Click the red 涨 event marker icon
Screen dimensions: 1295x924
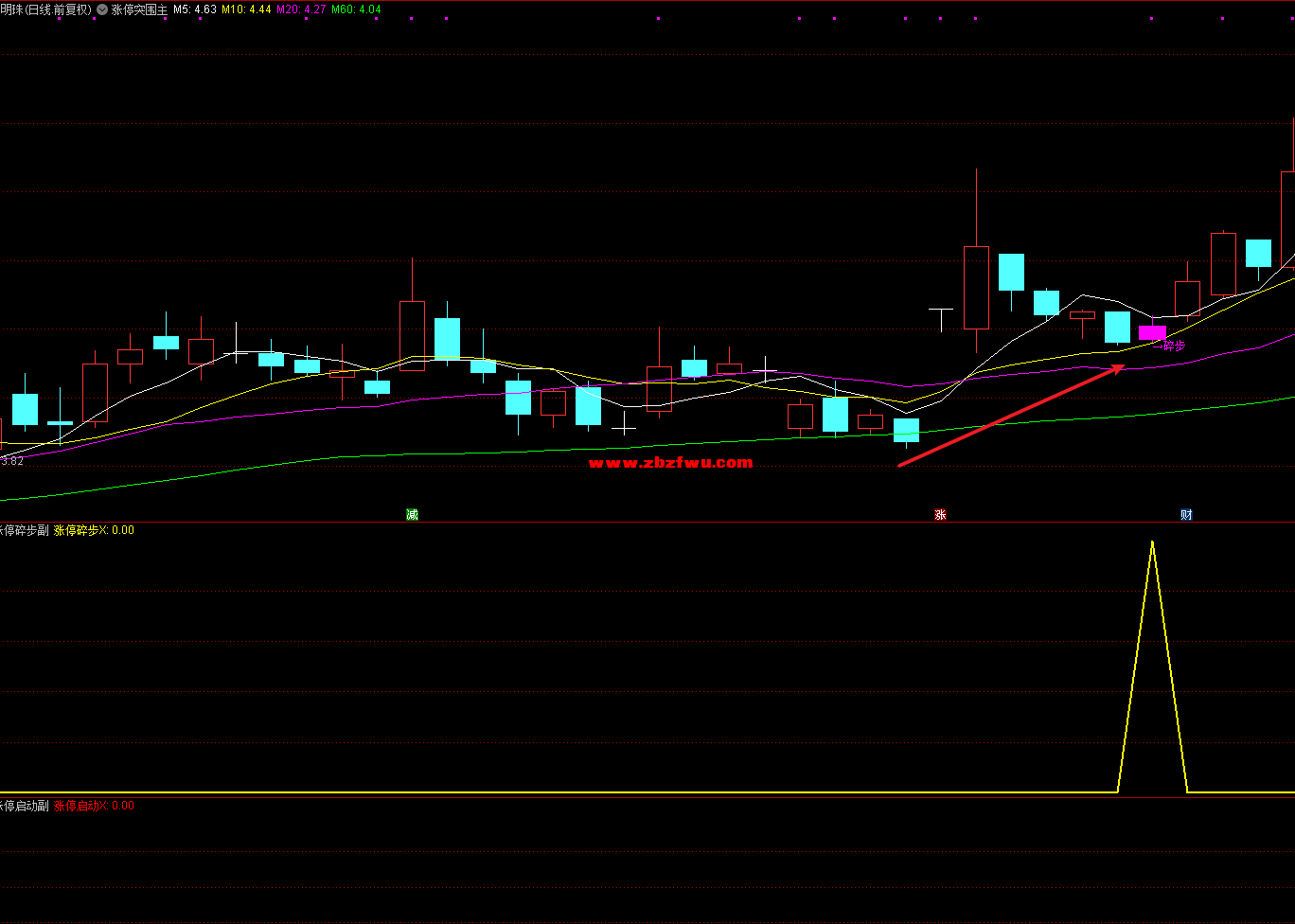tap(940, 514)
